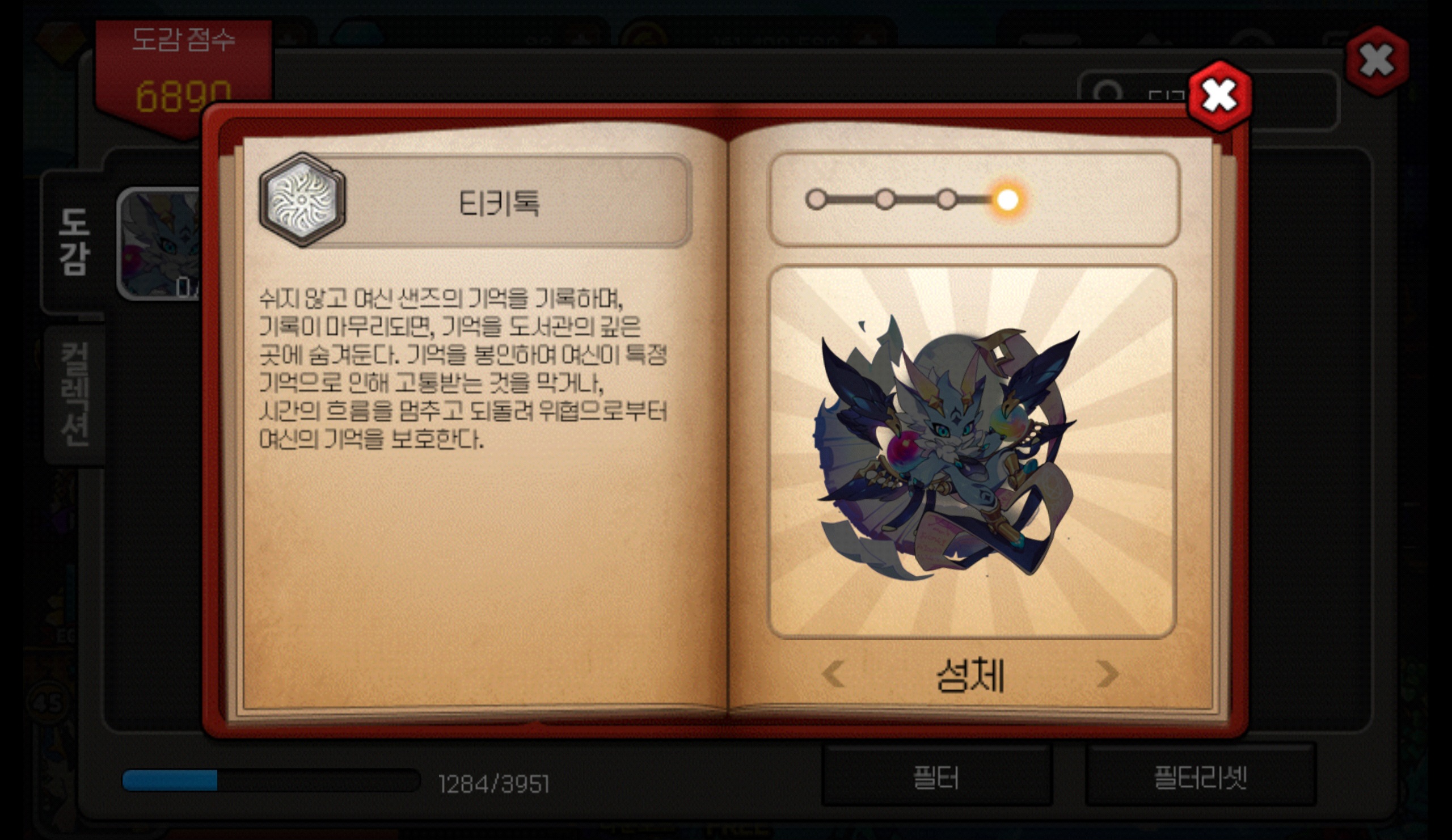Close the open book popup with red X
Image resolution: width=1452 pixels, height=840 pixels.
1219,96
